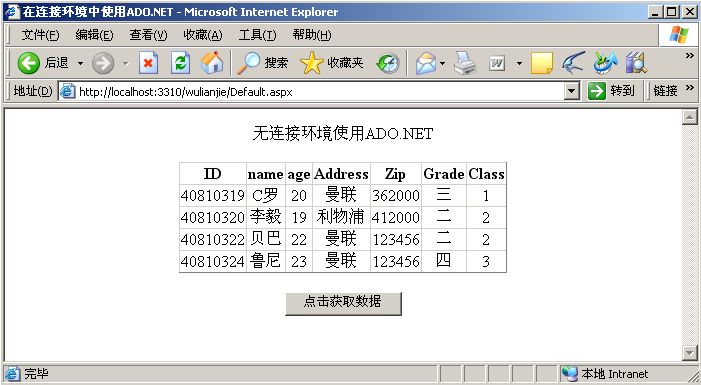Click the name cell 鲁尼
This screenshot has width=701, height=385.
[266, 261]
